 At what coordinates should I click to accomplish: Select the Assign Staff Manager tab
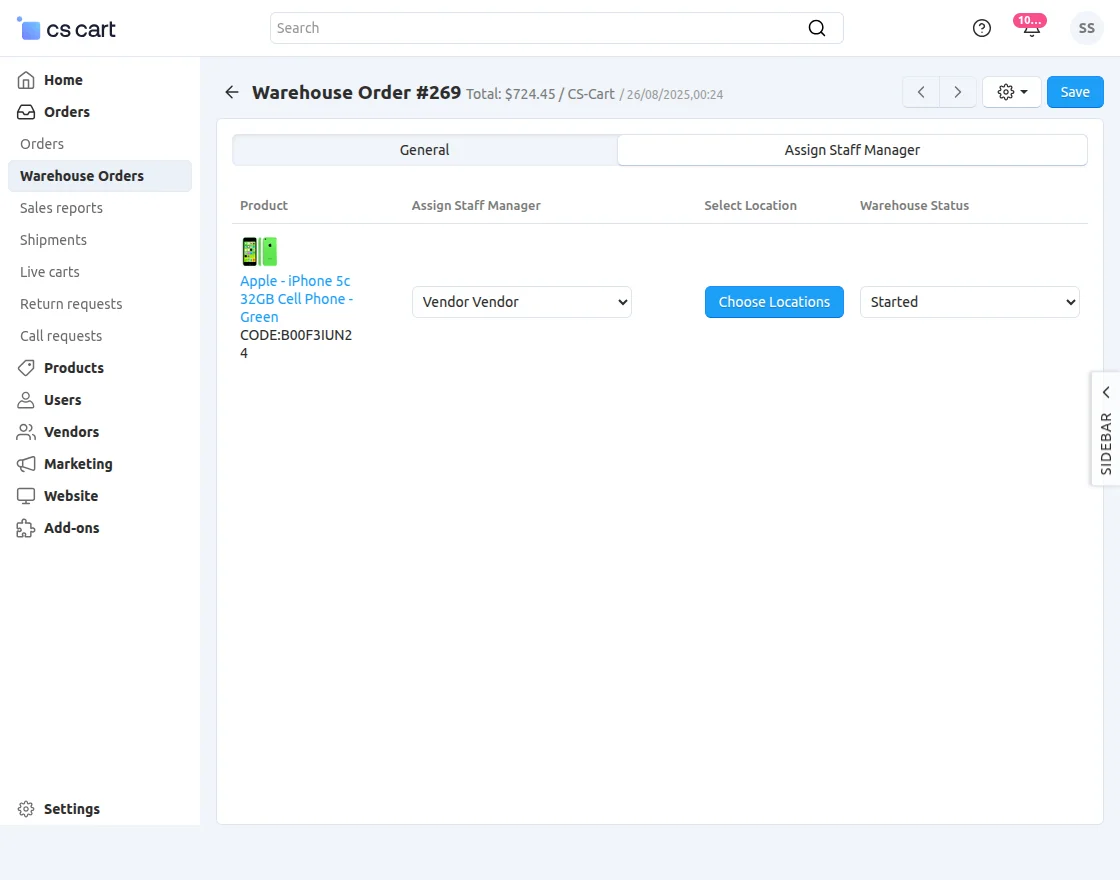click(x=852, y=150)
